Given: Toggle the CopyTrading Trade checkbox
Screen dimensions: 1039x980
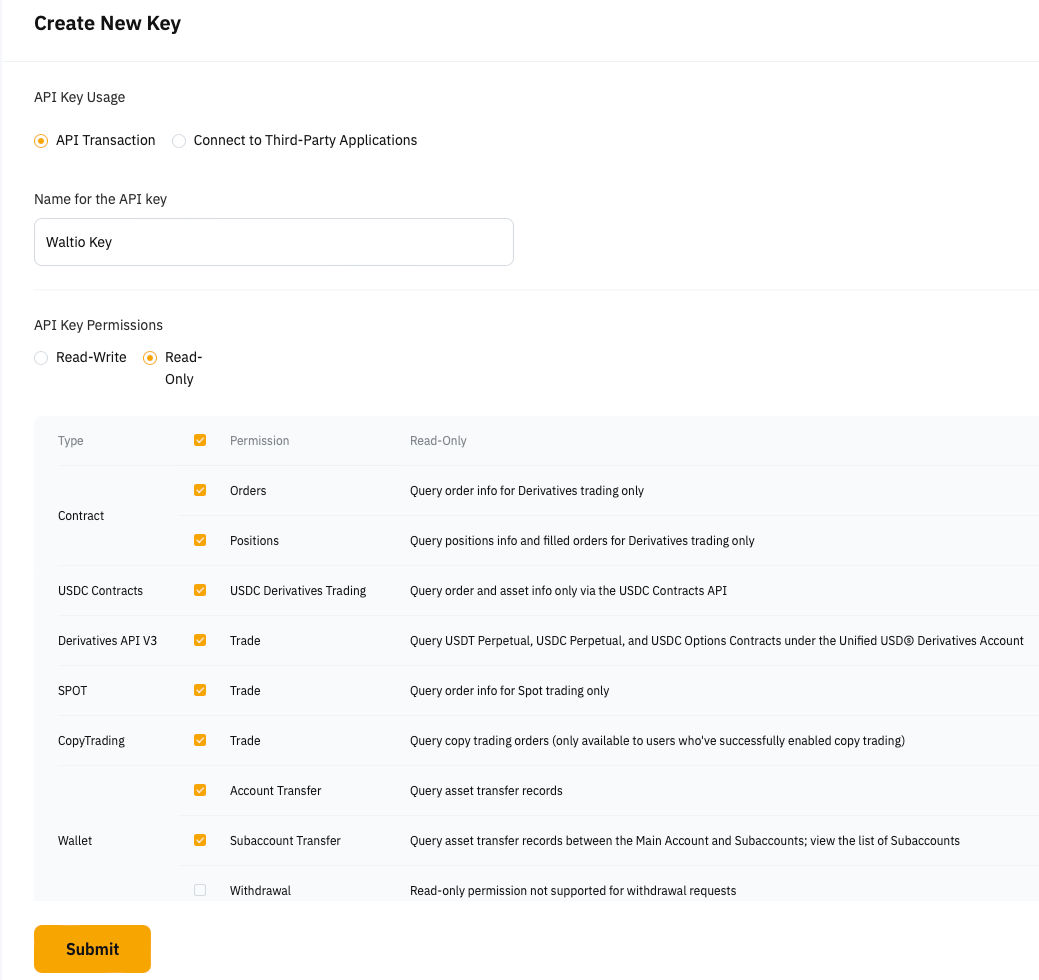Looking at the screenshot, I should 200,740.
